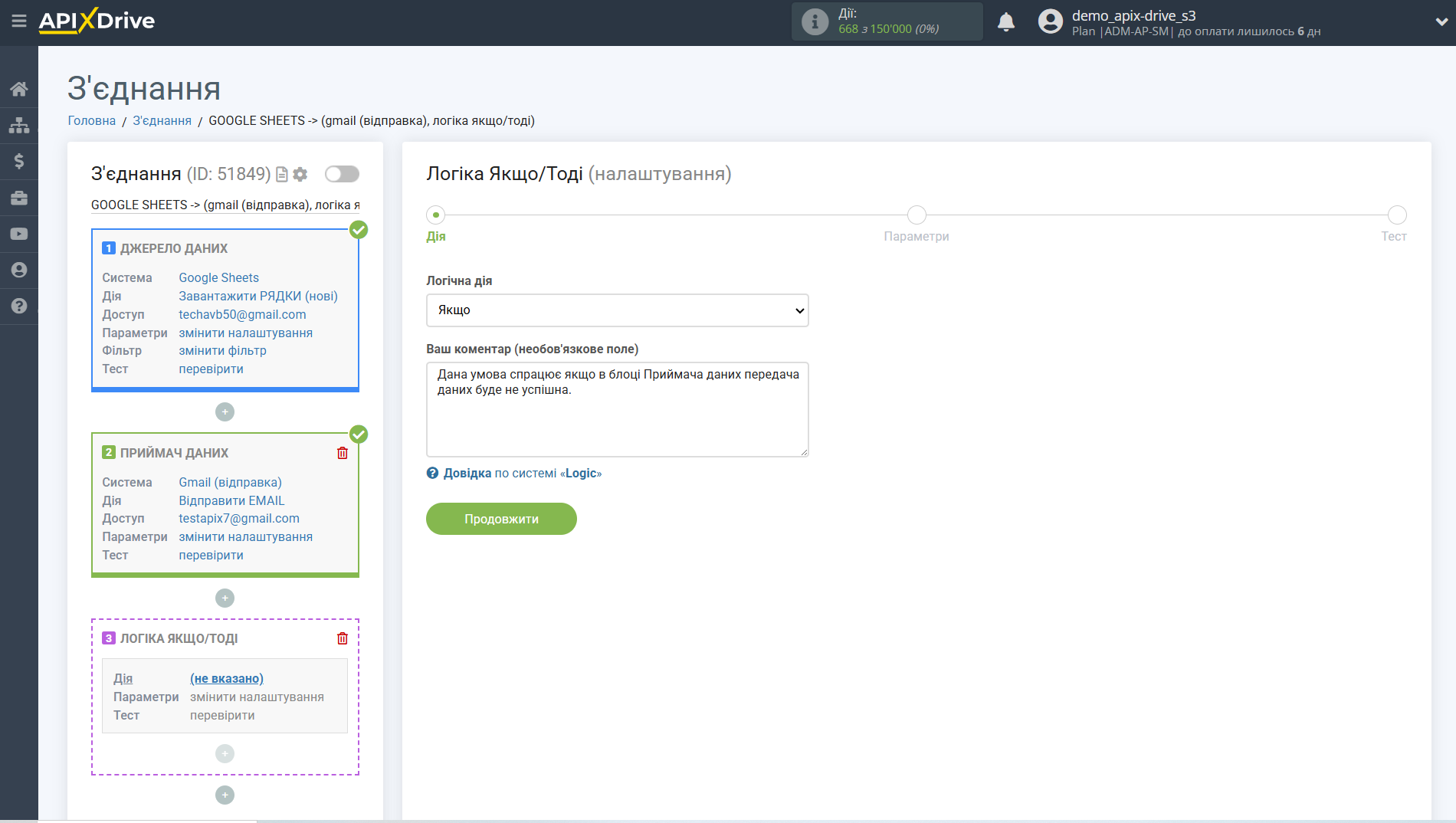Click the ДЖЕРЕЛО ДАНИХ block header
Screen dimensions: 1456x823
[174, 248]
